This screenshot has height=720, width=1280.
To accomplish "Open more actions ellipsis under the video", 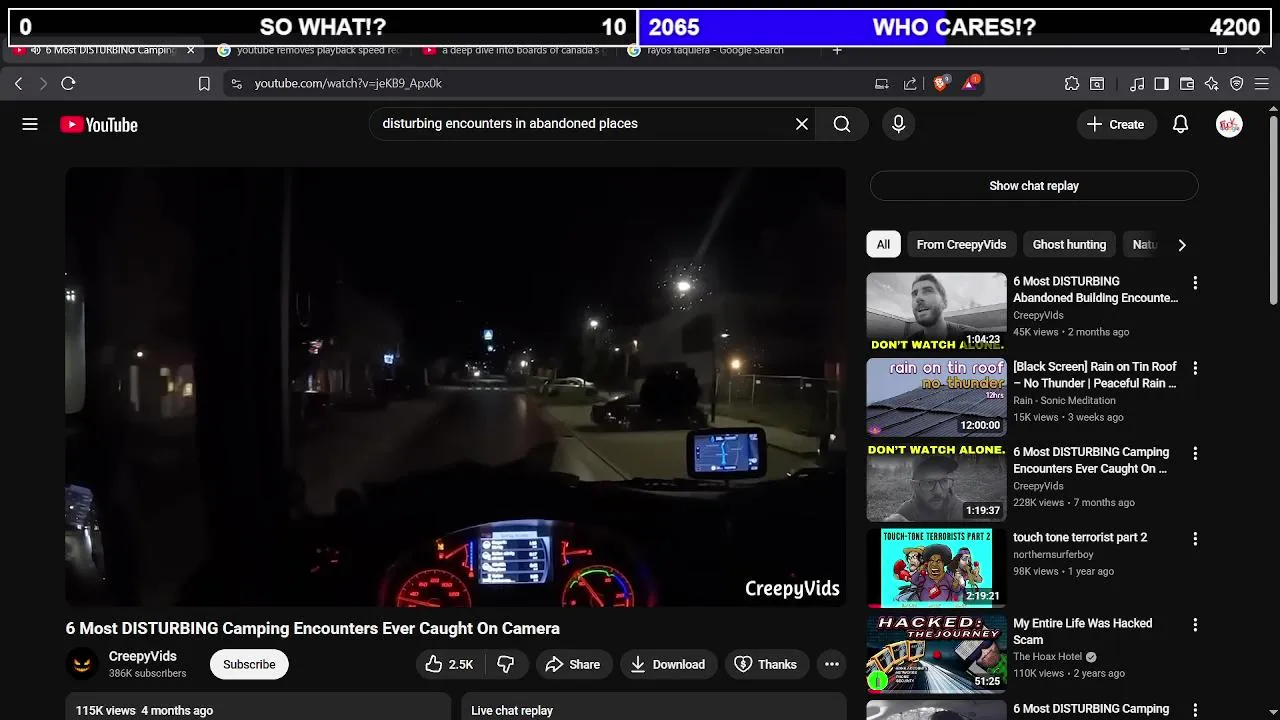I will pyautogui.click(x=831, y=664).
